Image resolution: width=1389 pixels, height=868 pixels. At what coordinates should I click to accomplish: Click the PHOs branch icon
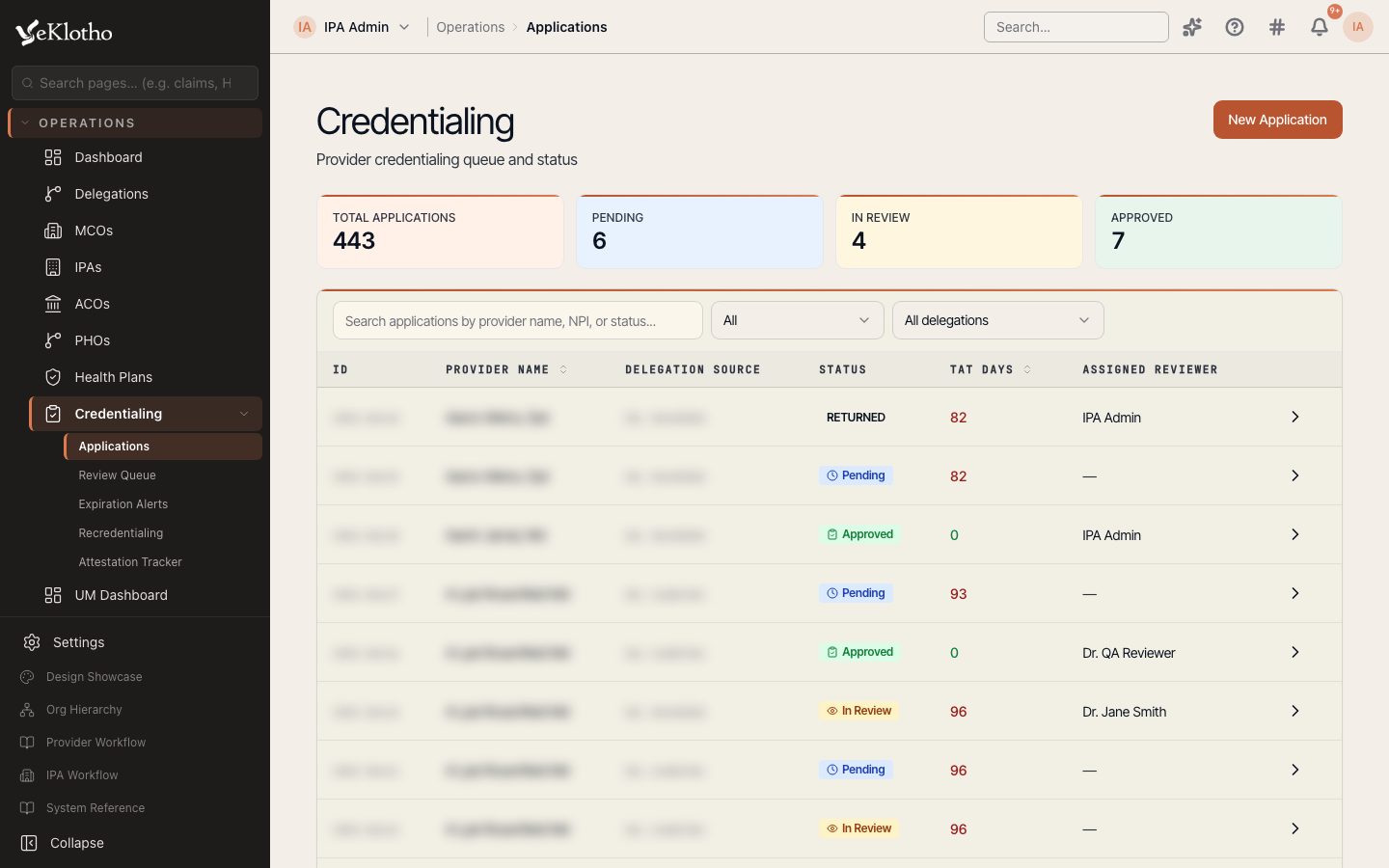click(x=53, y=340)
